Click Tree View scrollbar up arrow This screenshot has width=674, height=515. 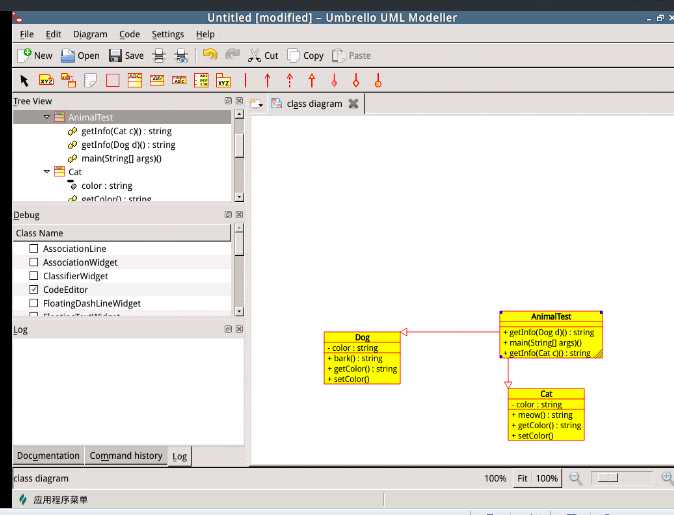(x=239, y=114)
